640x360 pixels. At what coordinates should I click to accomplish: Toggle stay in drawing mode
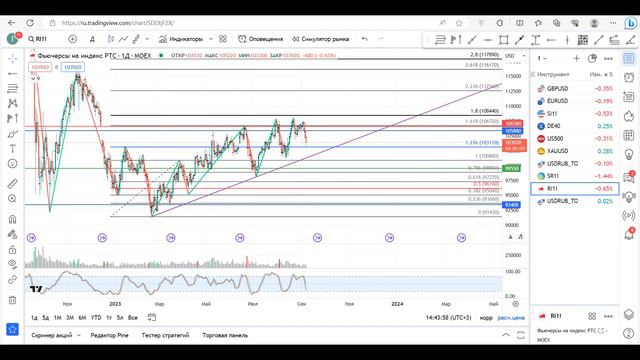13,234
